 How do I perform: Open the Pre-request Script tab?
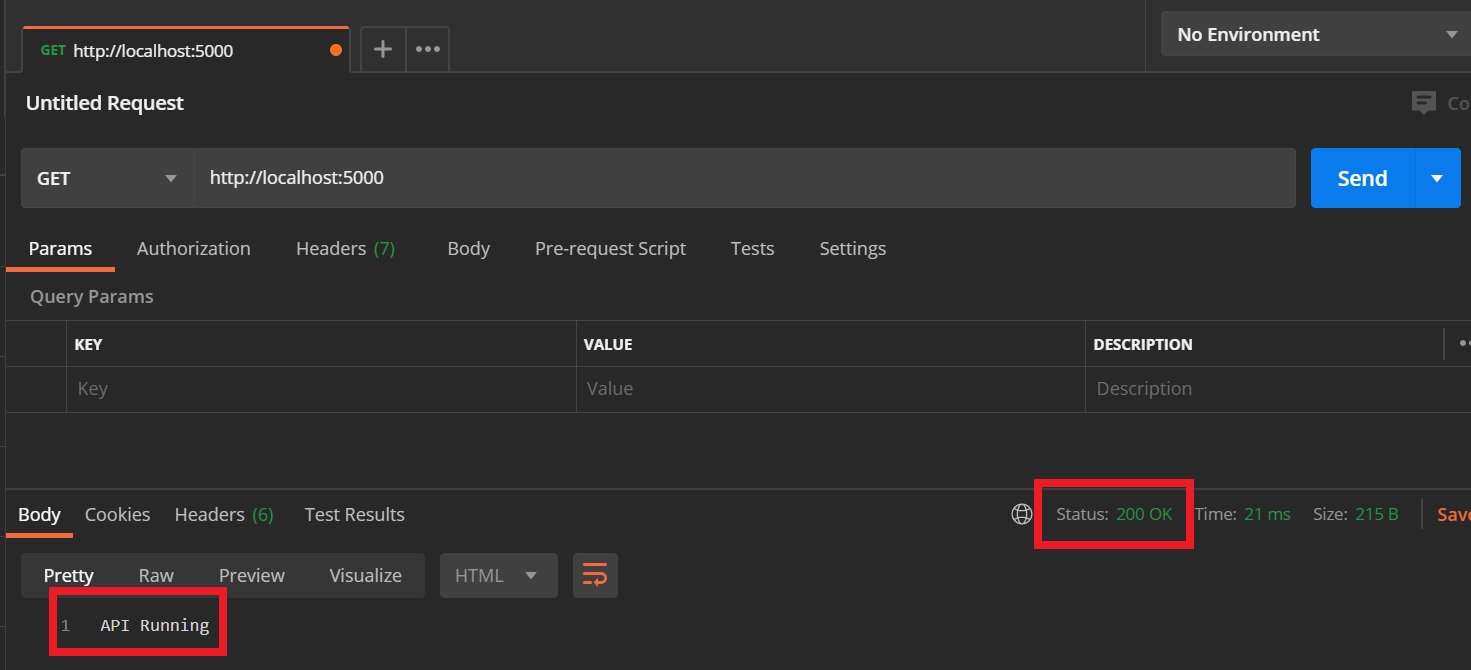(x=610, y=248)
